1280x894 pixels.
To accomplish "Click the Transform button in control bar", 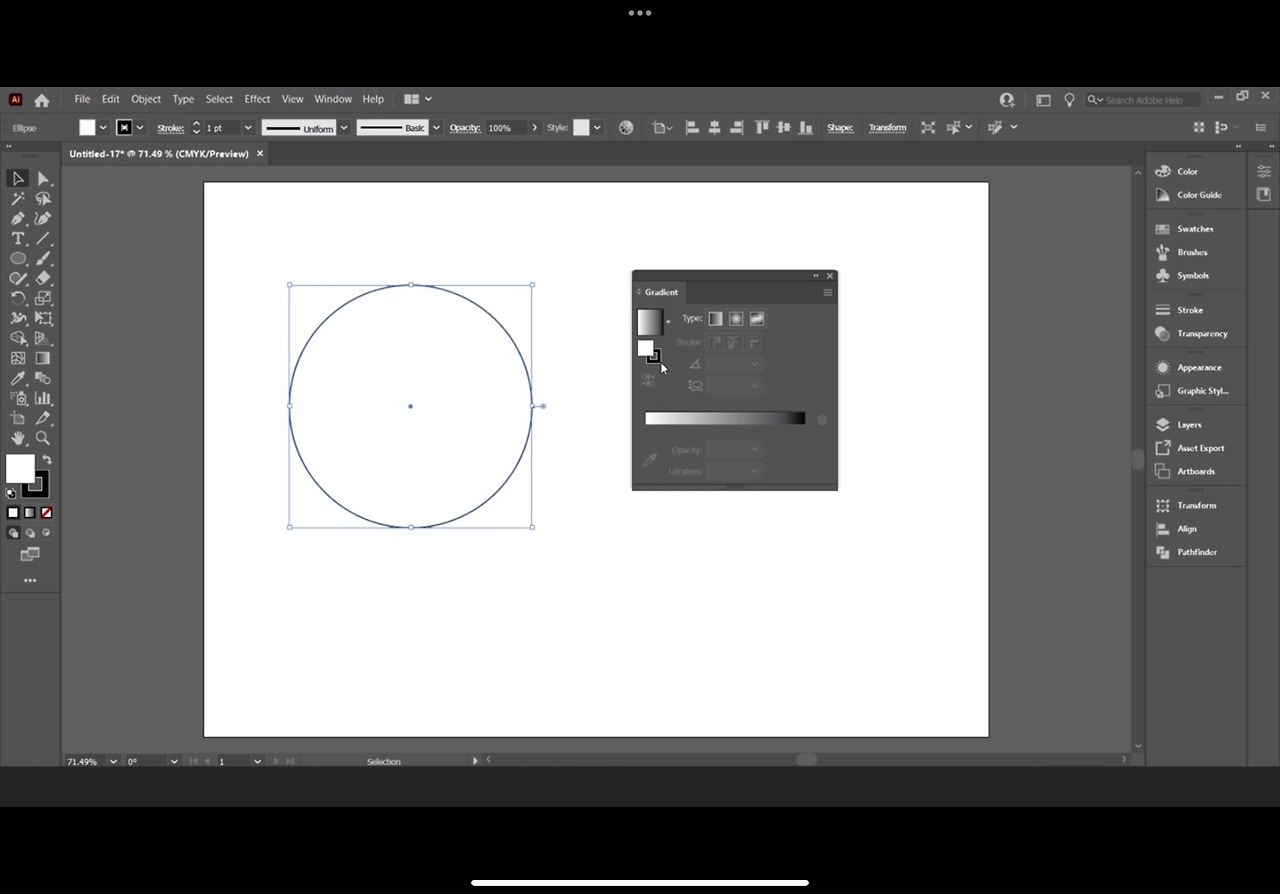I will pyautogui.click(x=887, y=128).
